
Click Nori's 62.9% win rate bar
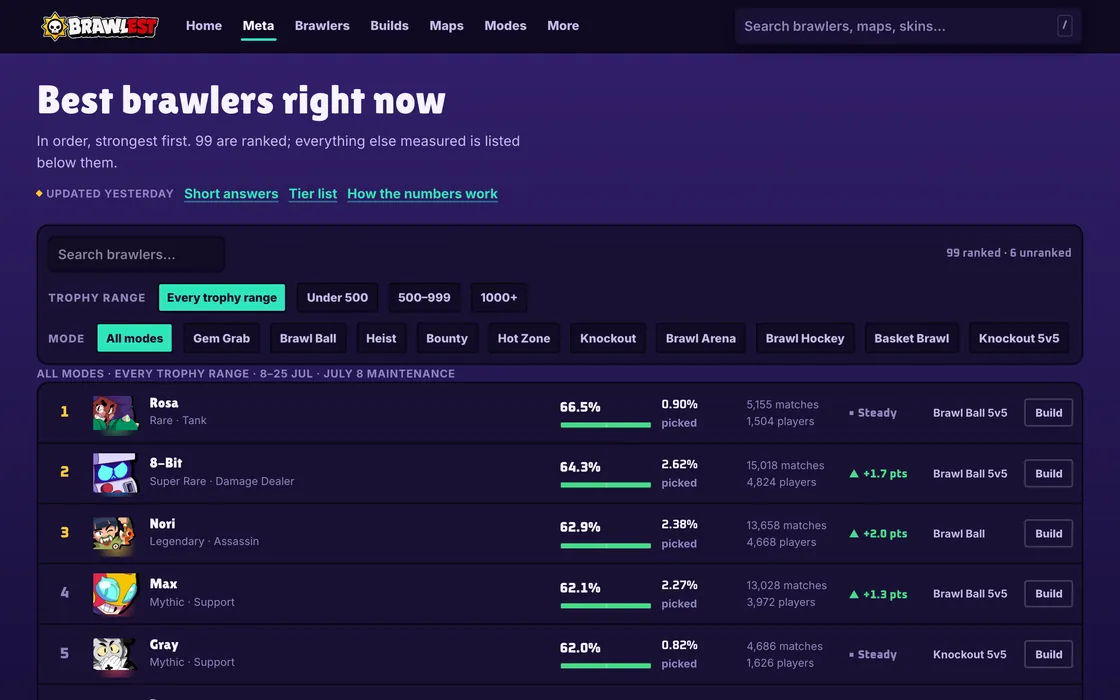[606, 546]
